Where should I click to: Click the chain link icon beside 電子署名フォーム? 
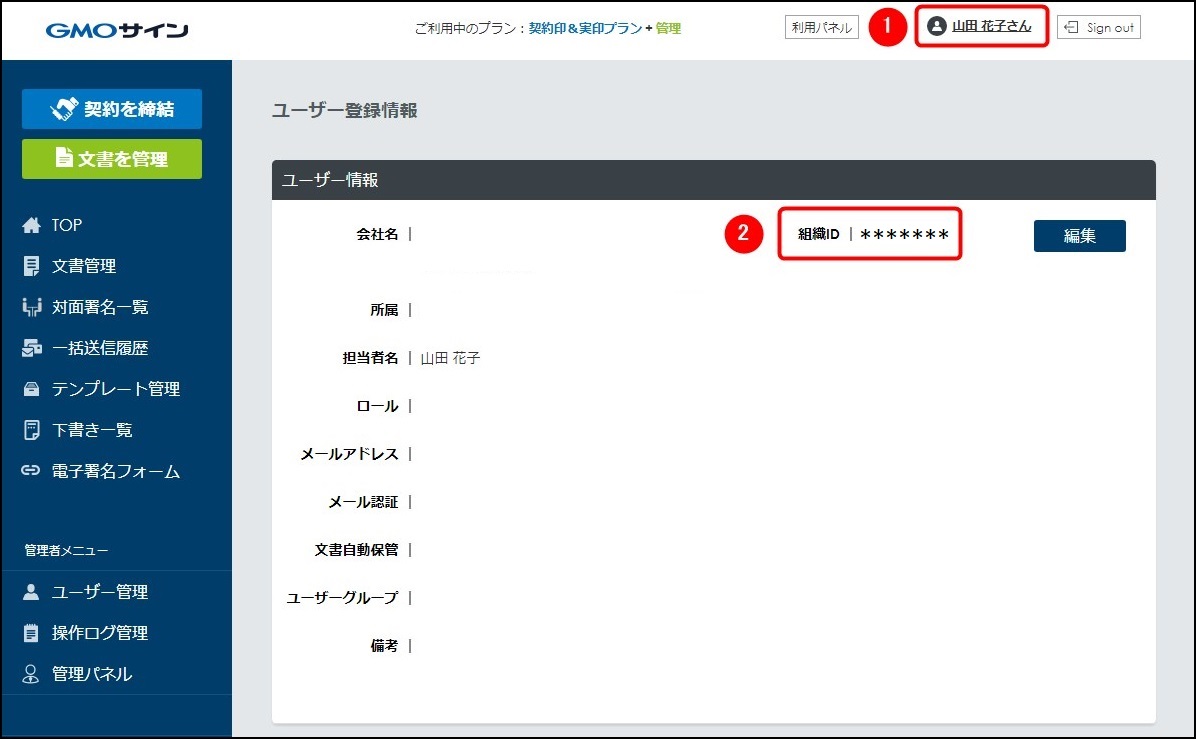pos(31,472)
